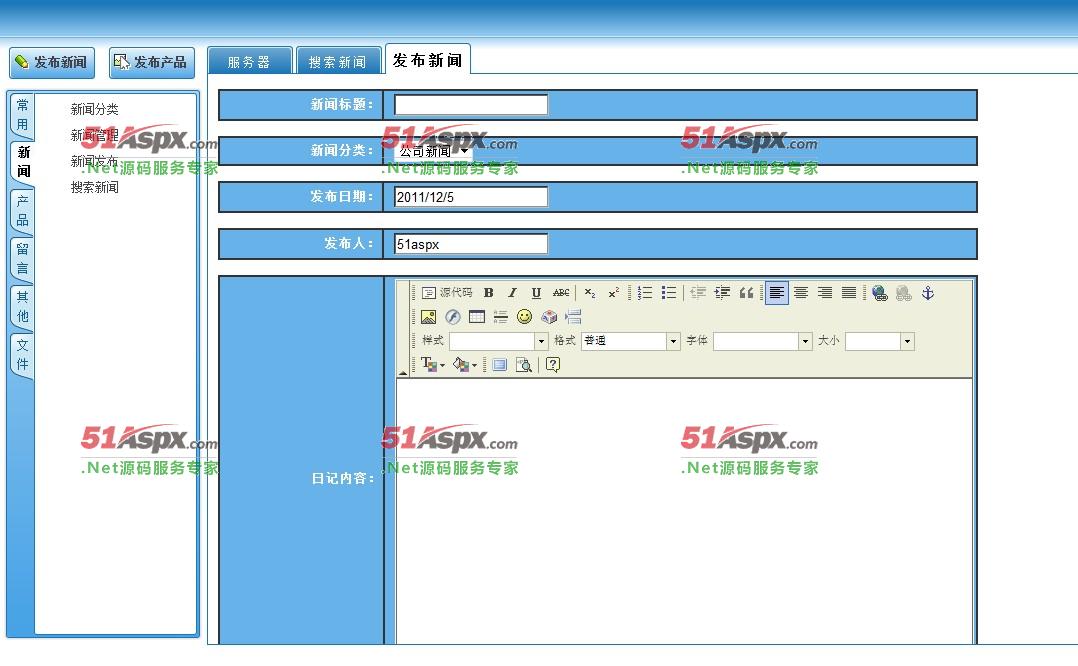Click the preview icon with magnifier

524,364
